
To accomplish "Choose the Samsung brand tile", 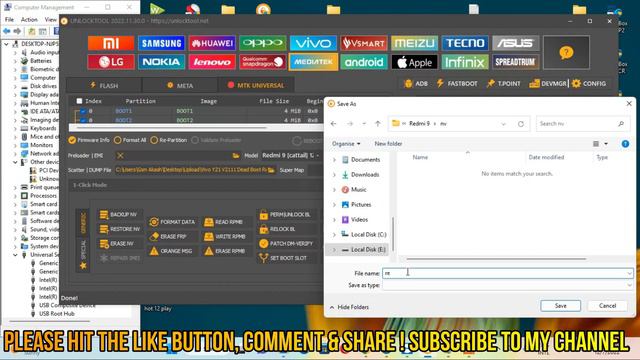I will pos(161,43).
